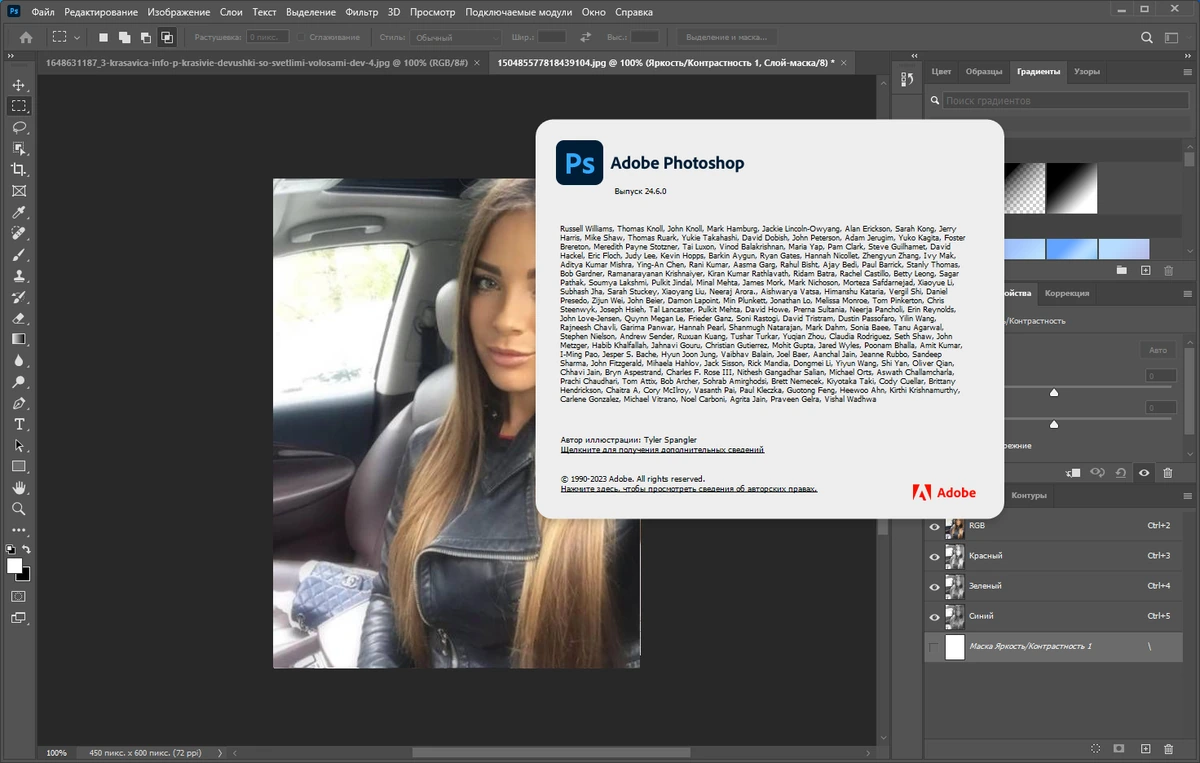
Task: Hide the Красный channel
Action: [x=934, y=556]
